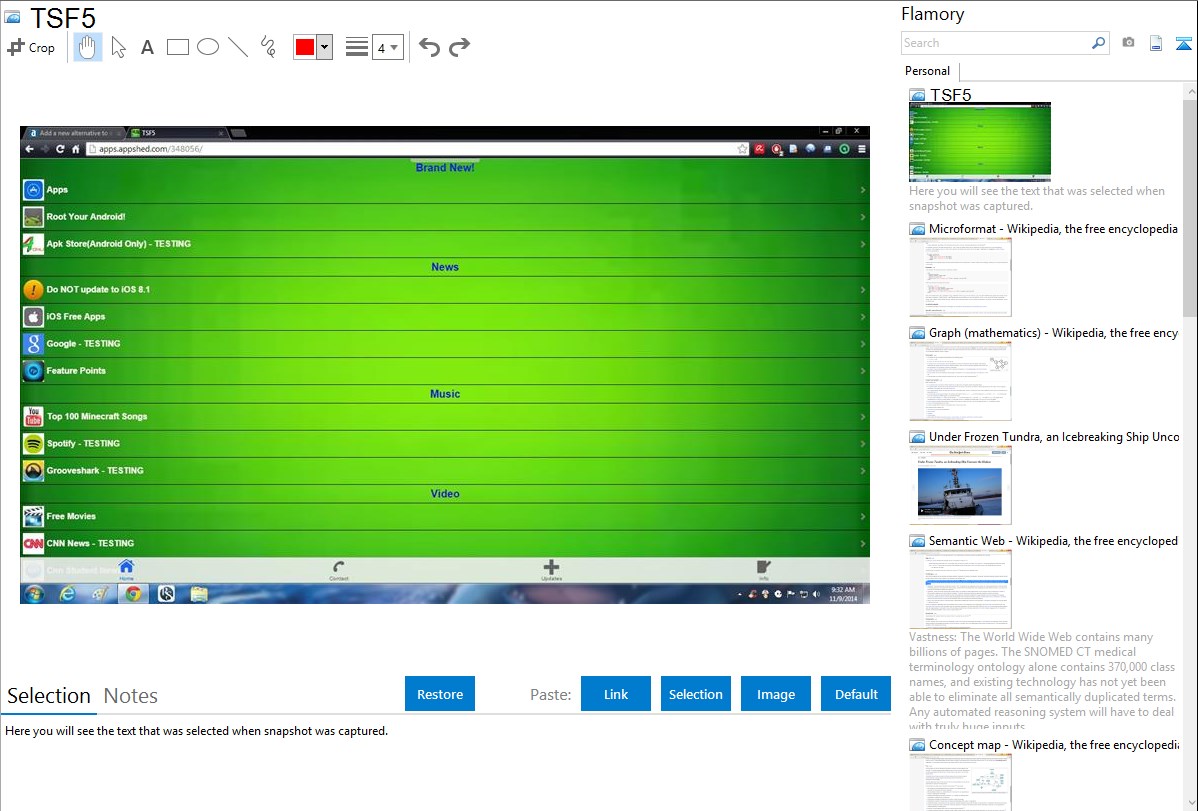Click the CNN News - TESTING row
This screenshot has width=1198, height=811.
[x=445, y=543]
